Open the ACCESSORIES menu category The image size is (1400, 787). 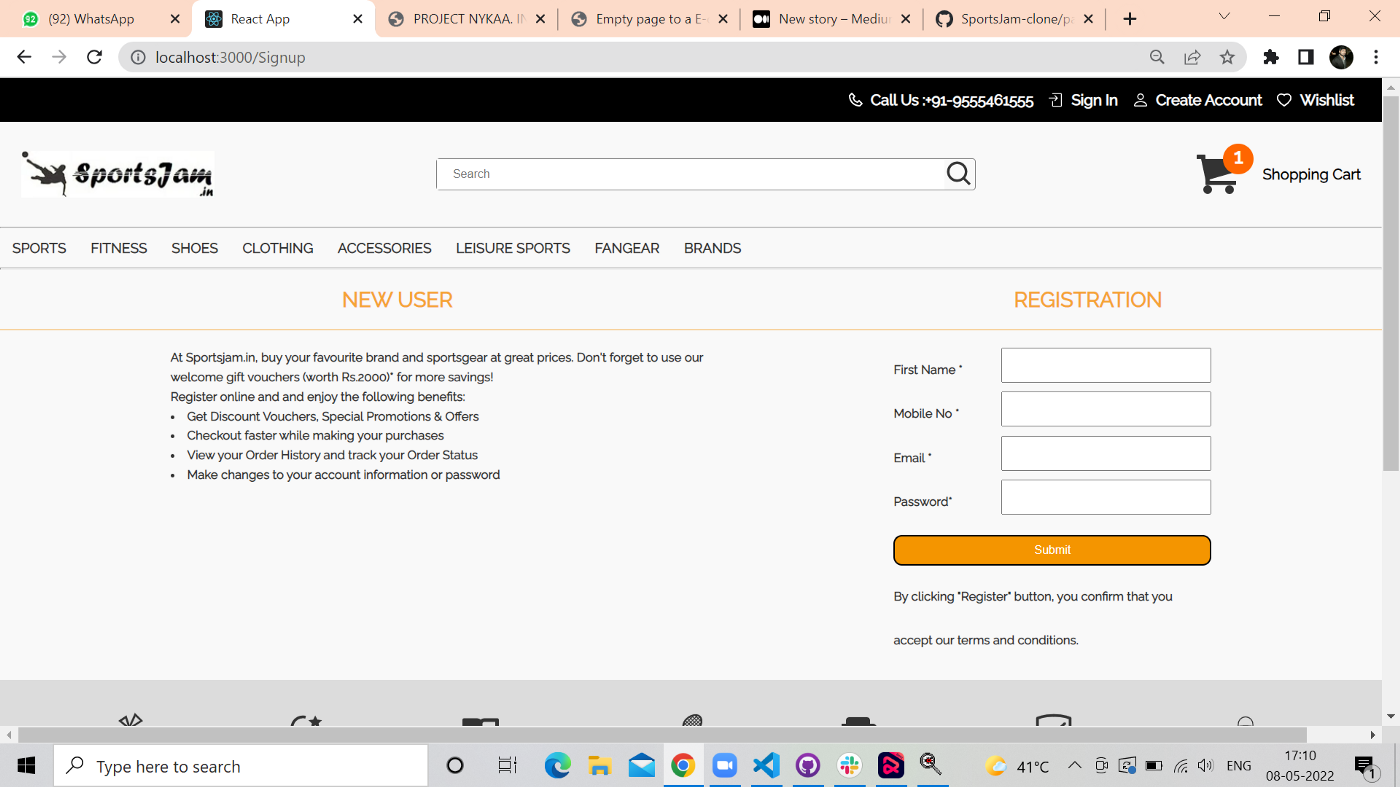pos(384,248)
